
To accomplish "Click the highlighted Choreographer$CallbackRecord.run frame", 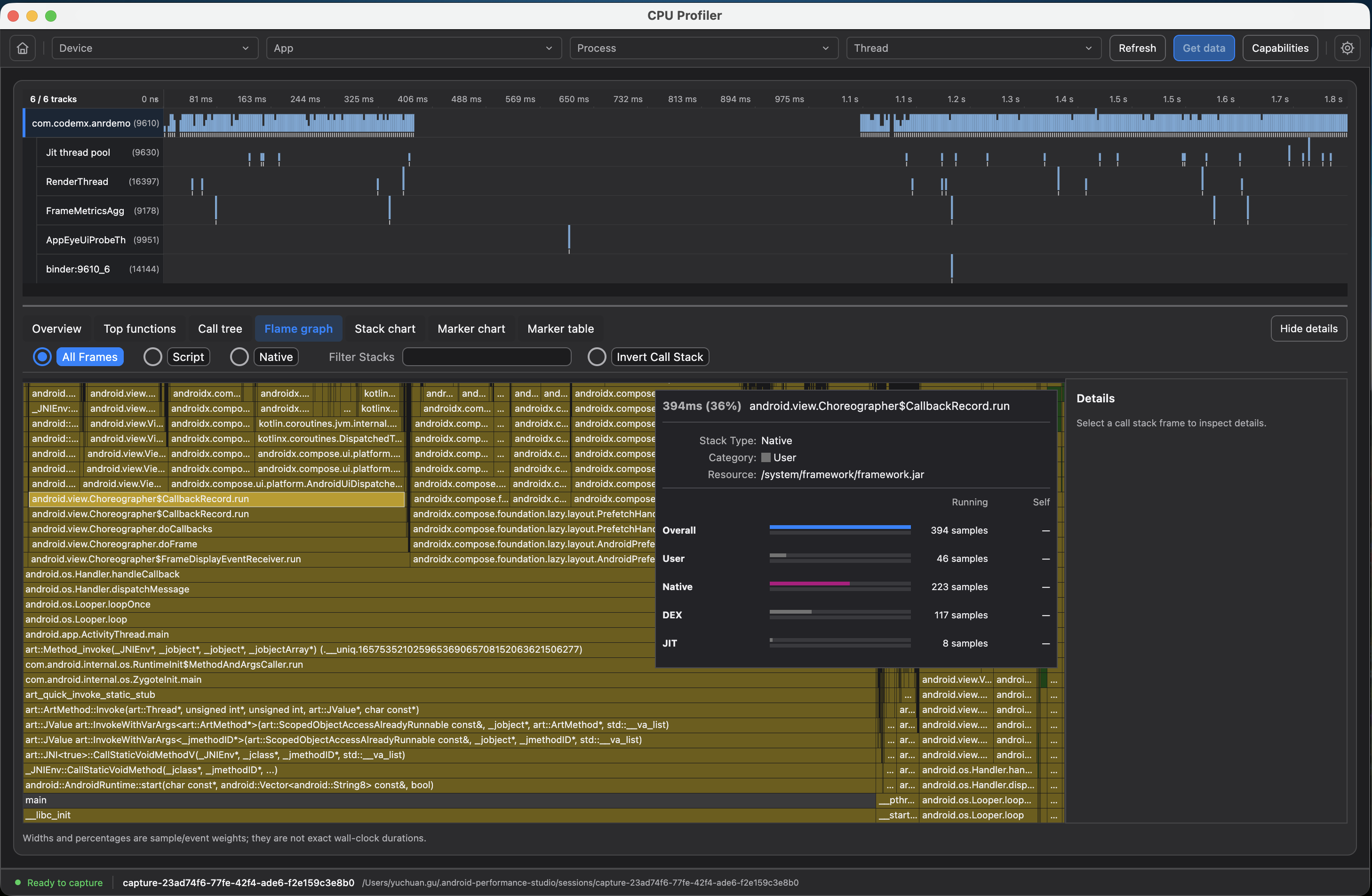I will [217, 499].
